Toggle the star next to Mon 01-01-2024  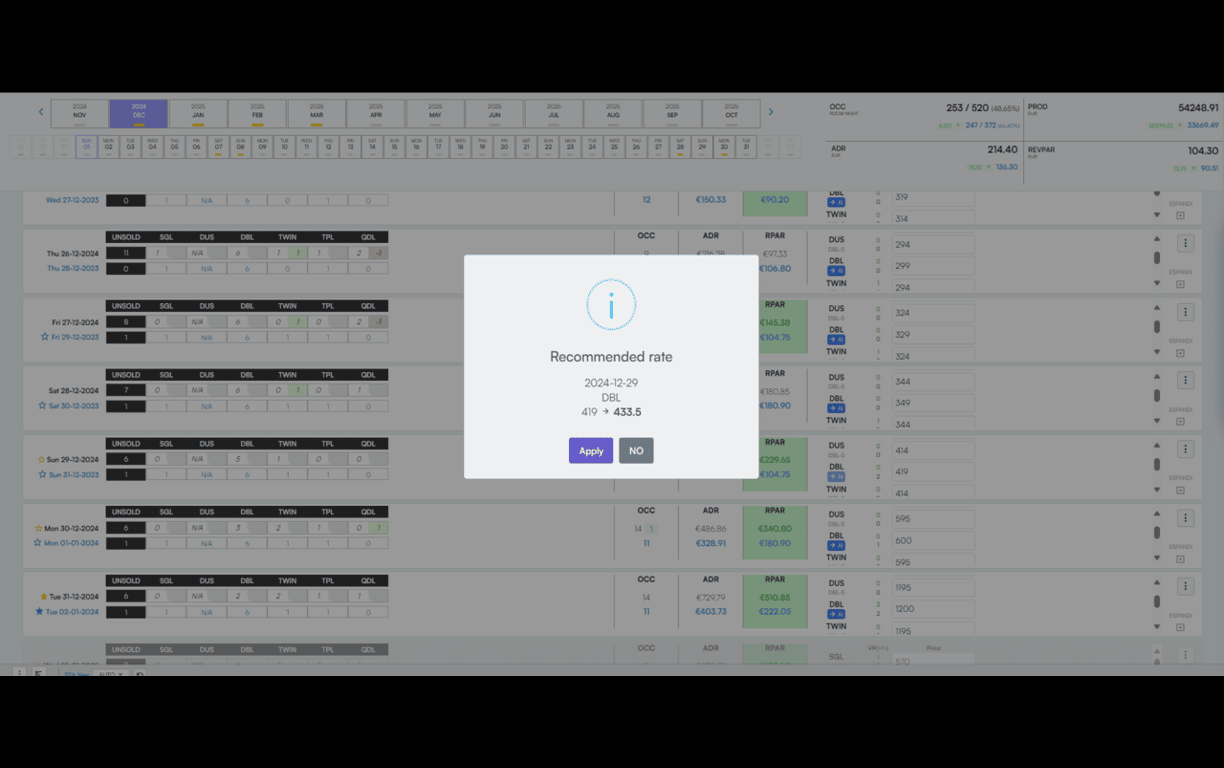(38, 543)
